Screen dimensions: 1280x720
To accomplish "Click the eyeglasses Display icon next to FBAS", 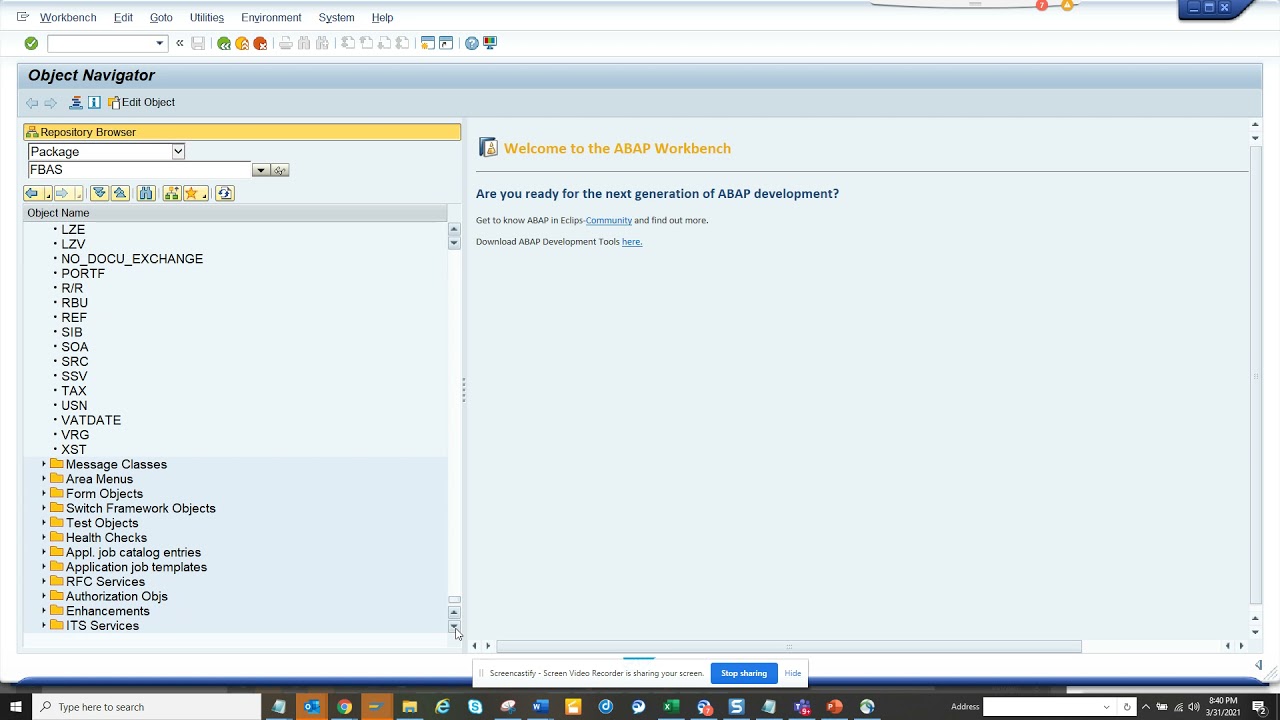I will 280,170.
